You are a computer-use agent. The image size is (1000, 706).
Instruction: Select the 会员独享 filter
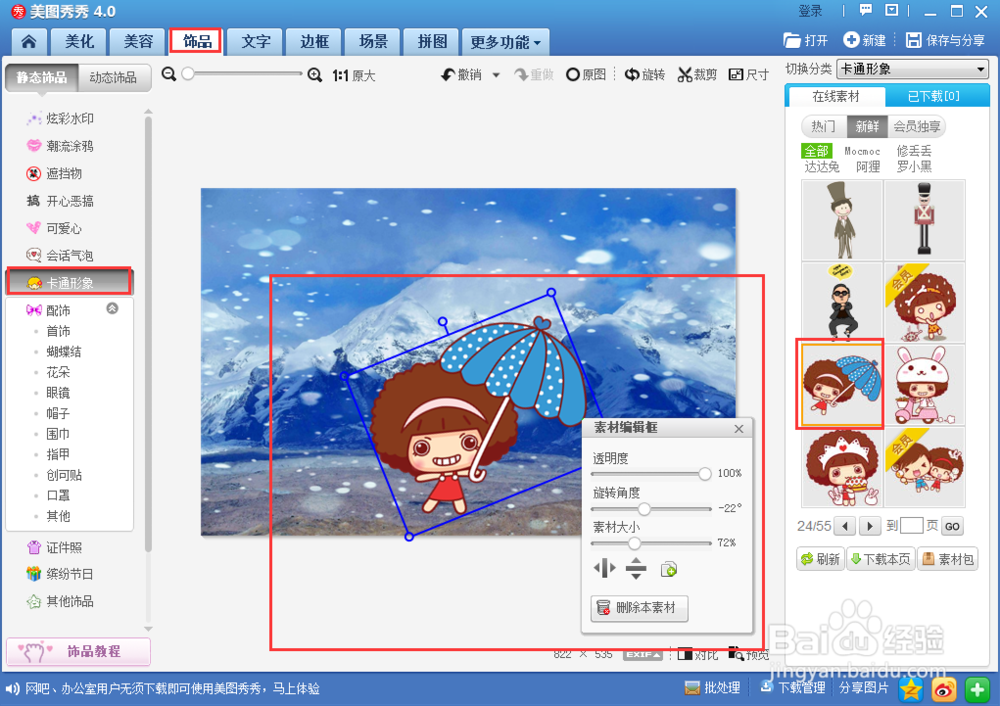(916, 126)
